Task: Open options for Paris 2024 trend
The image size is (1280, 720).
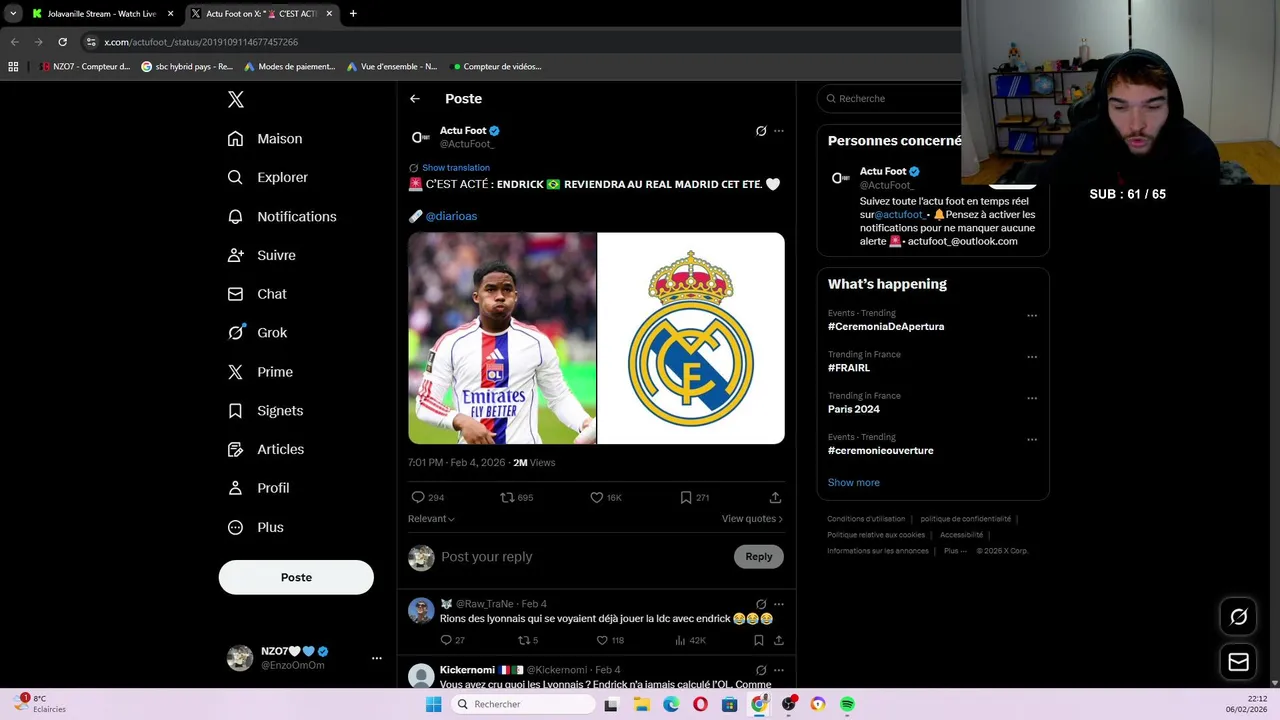Action: tap(1032, 398)
